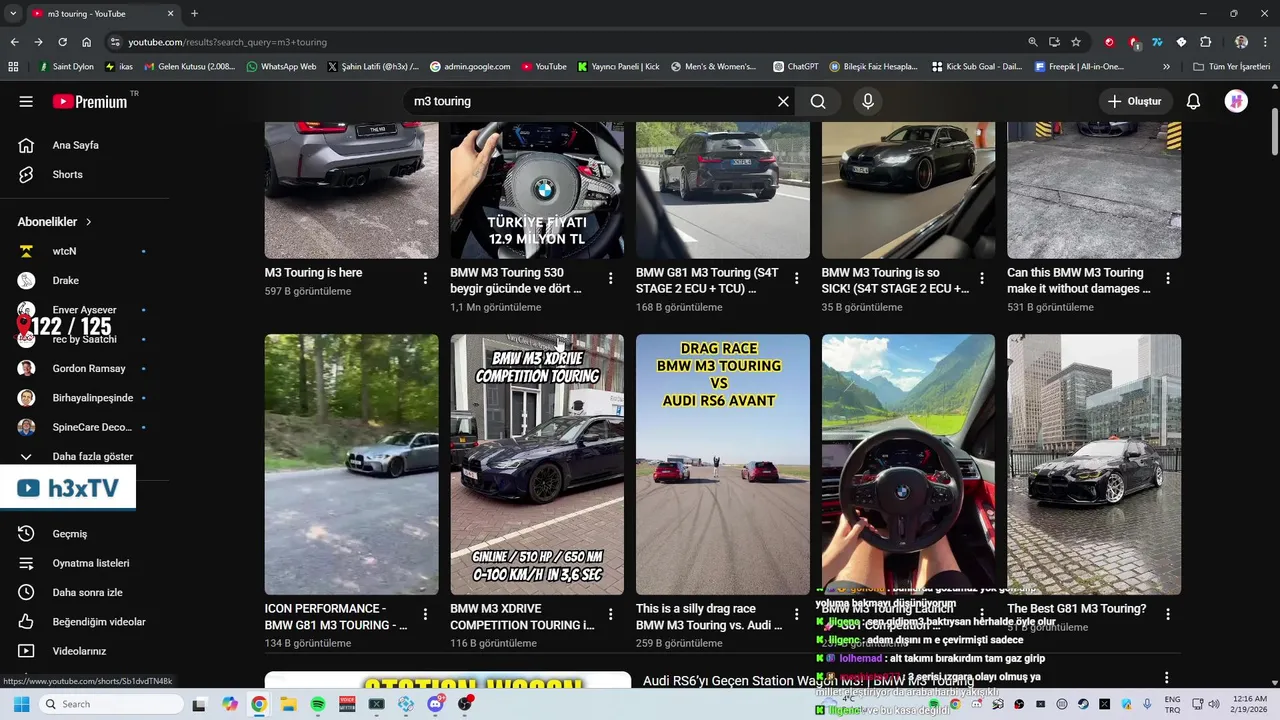The height and width of the screenshot is (720, 1280).
Task: Open new browser tab
Action: pyautogui.click(x=194, y=13)
